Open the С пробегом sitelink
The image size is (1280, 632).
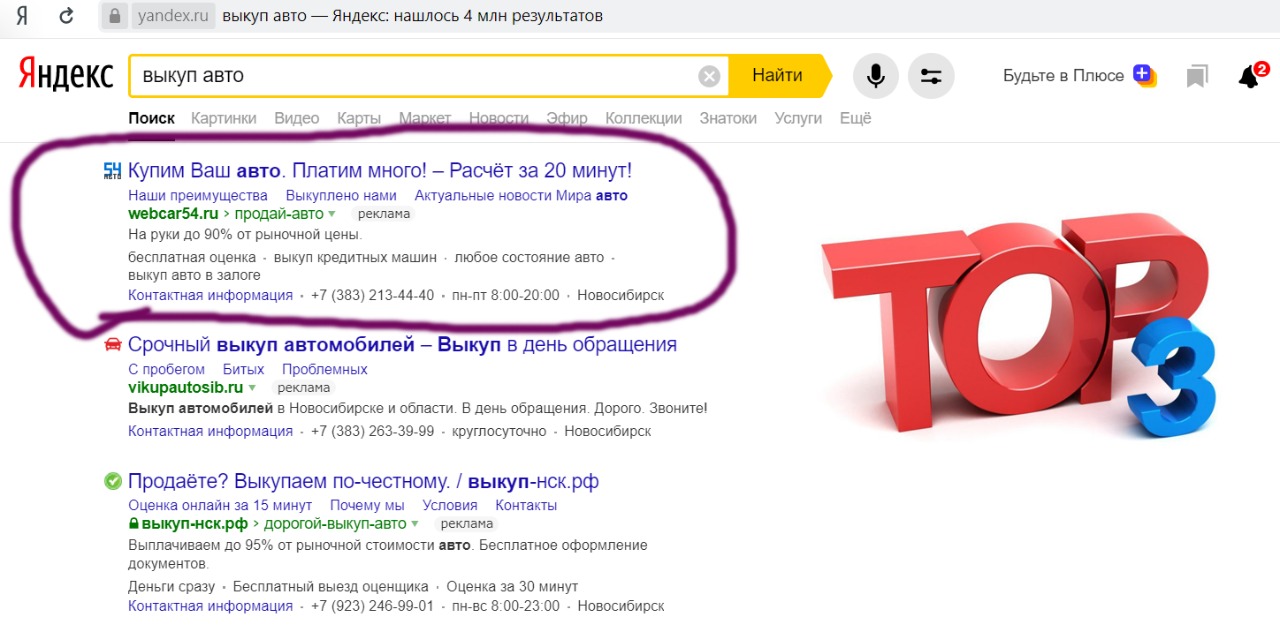pos(166,369)
